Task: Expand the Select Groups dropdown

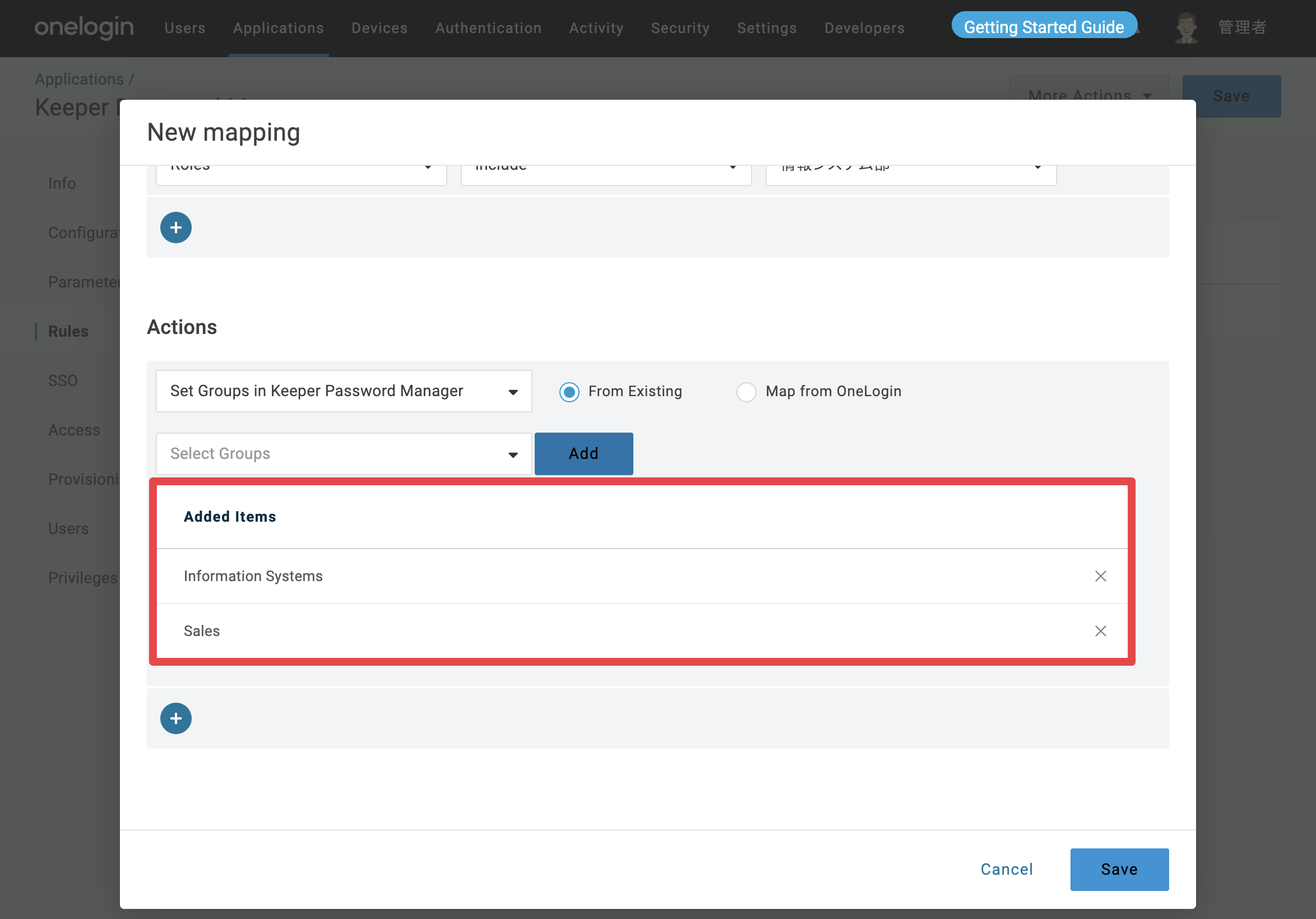Action: point(344,454)
